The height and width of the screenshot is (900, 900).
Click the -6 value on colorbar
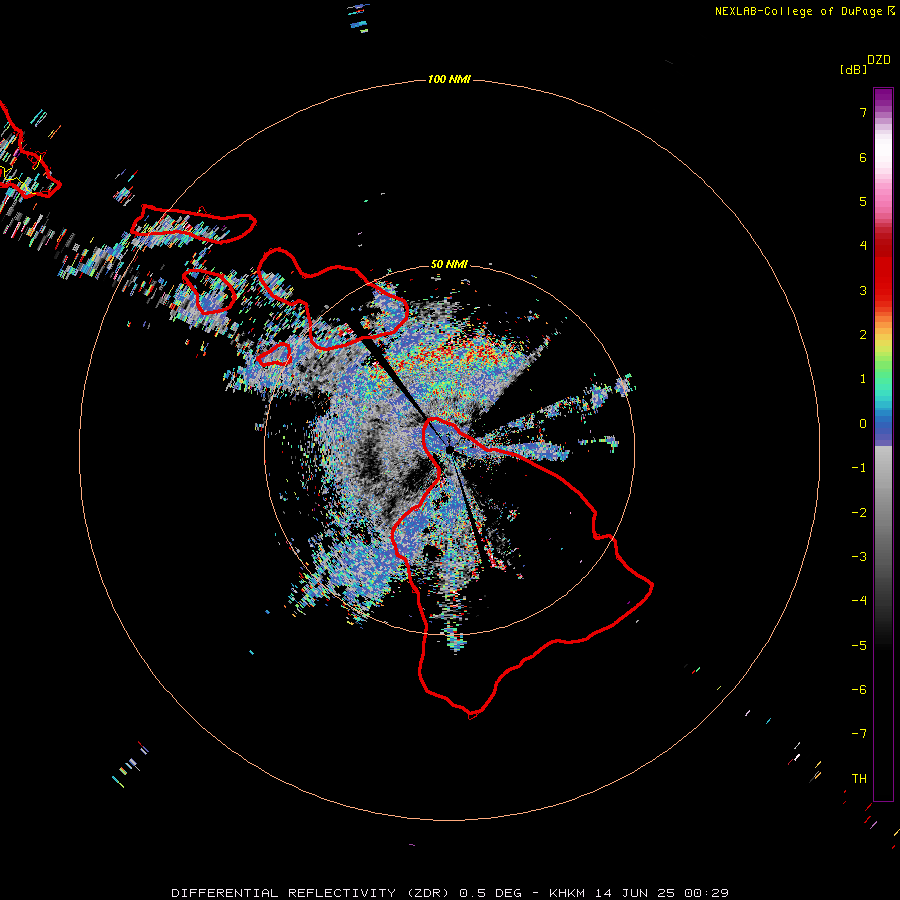(859, 690)
